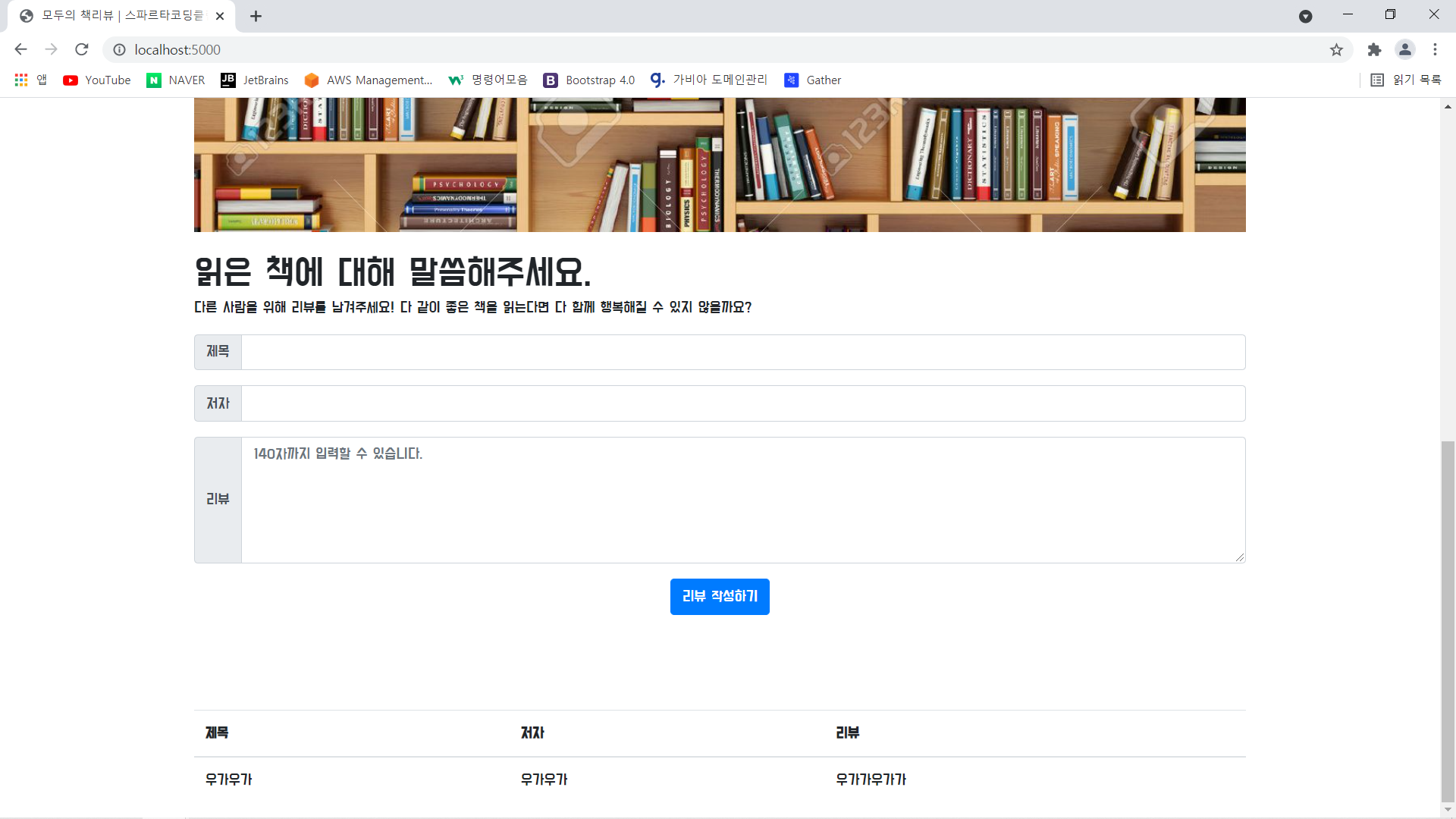The width and height of the screenshot is (1456, 819).
Task: Open the Chrome profile avatar
Action: [1404, 49]
